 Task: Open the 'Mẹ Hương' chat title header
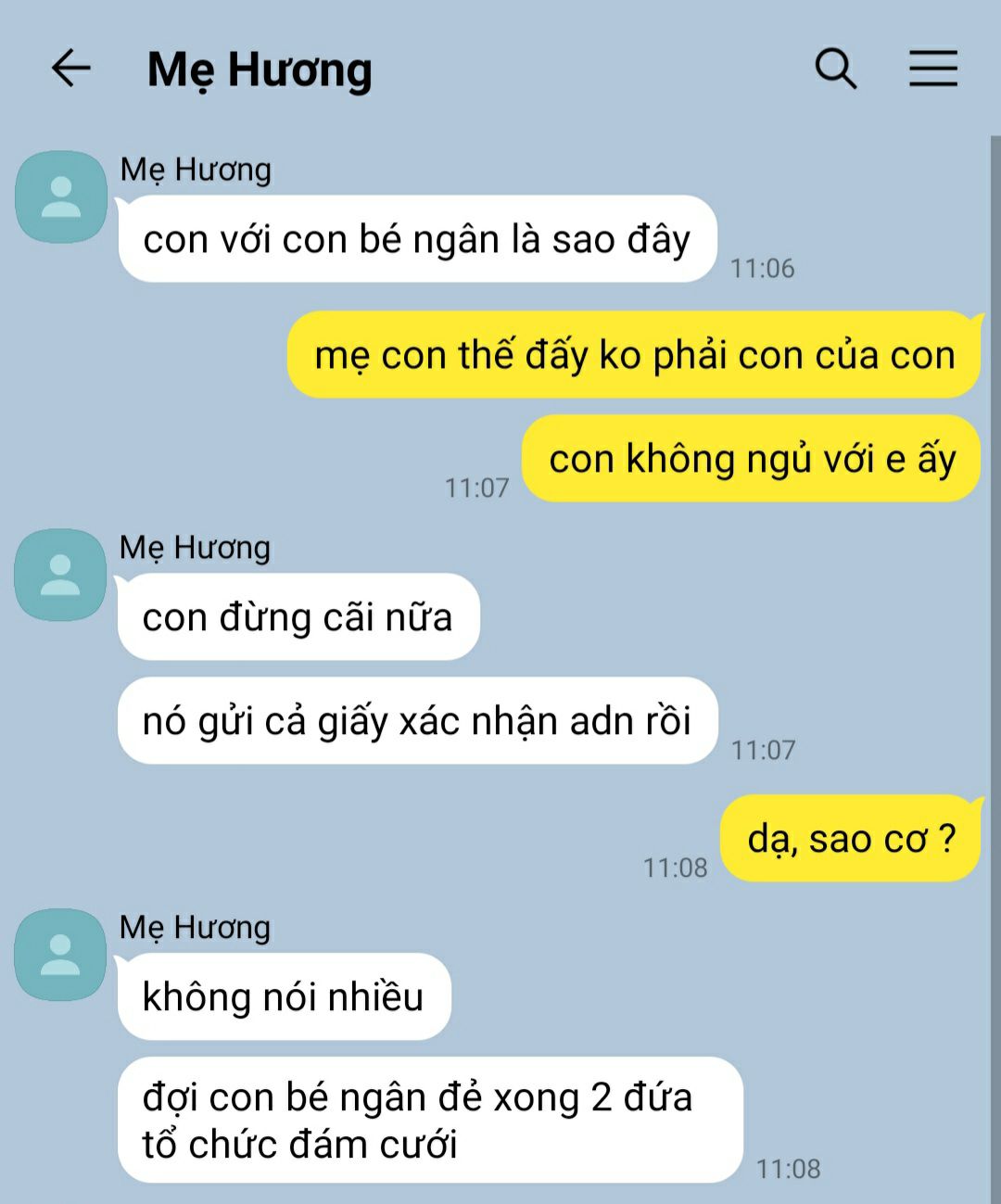pos(260,70)
